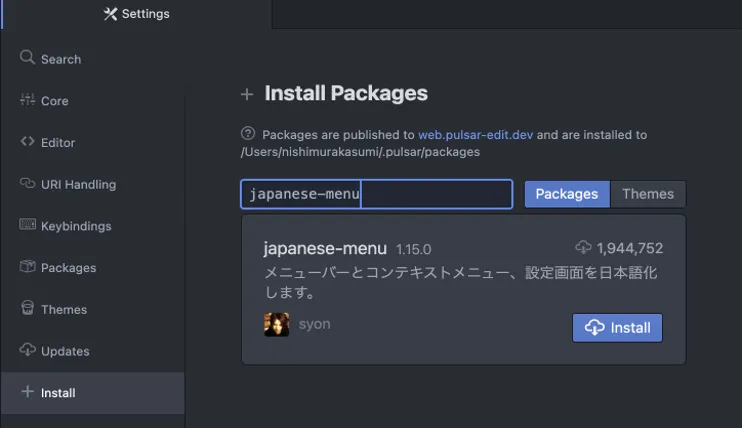Click the box icon beside Packages

(x=27, y=266)
